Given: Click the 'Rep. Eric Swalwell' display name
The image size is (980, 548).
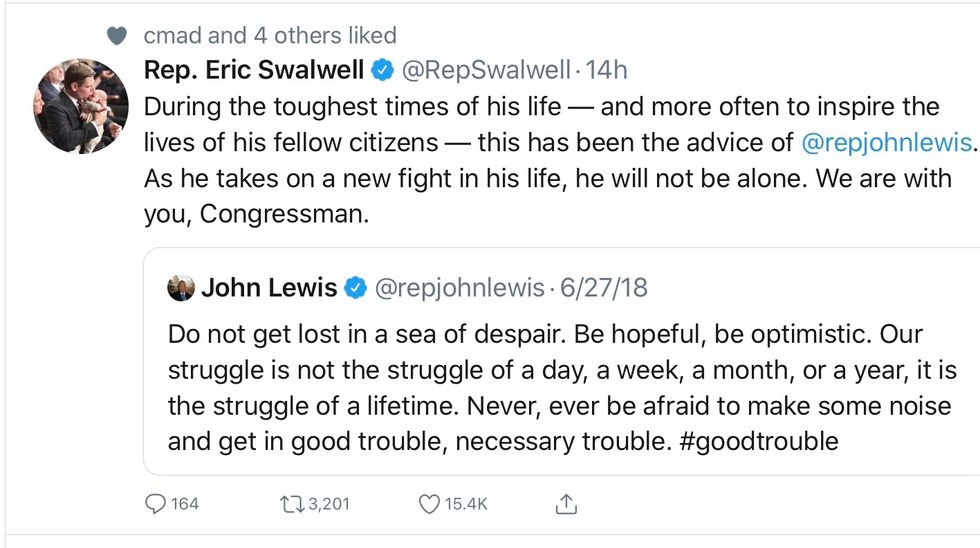Looking at the screenshot, I should click(255, 70).
